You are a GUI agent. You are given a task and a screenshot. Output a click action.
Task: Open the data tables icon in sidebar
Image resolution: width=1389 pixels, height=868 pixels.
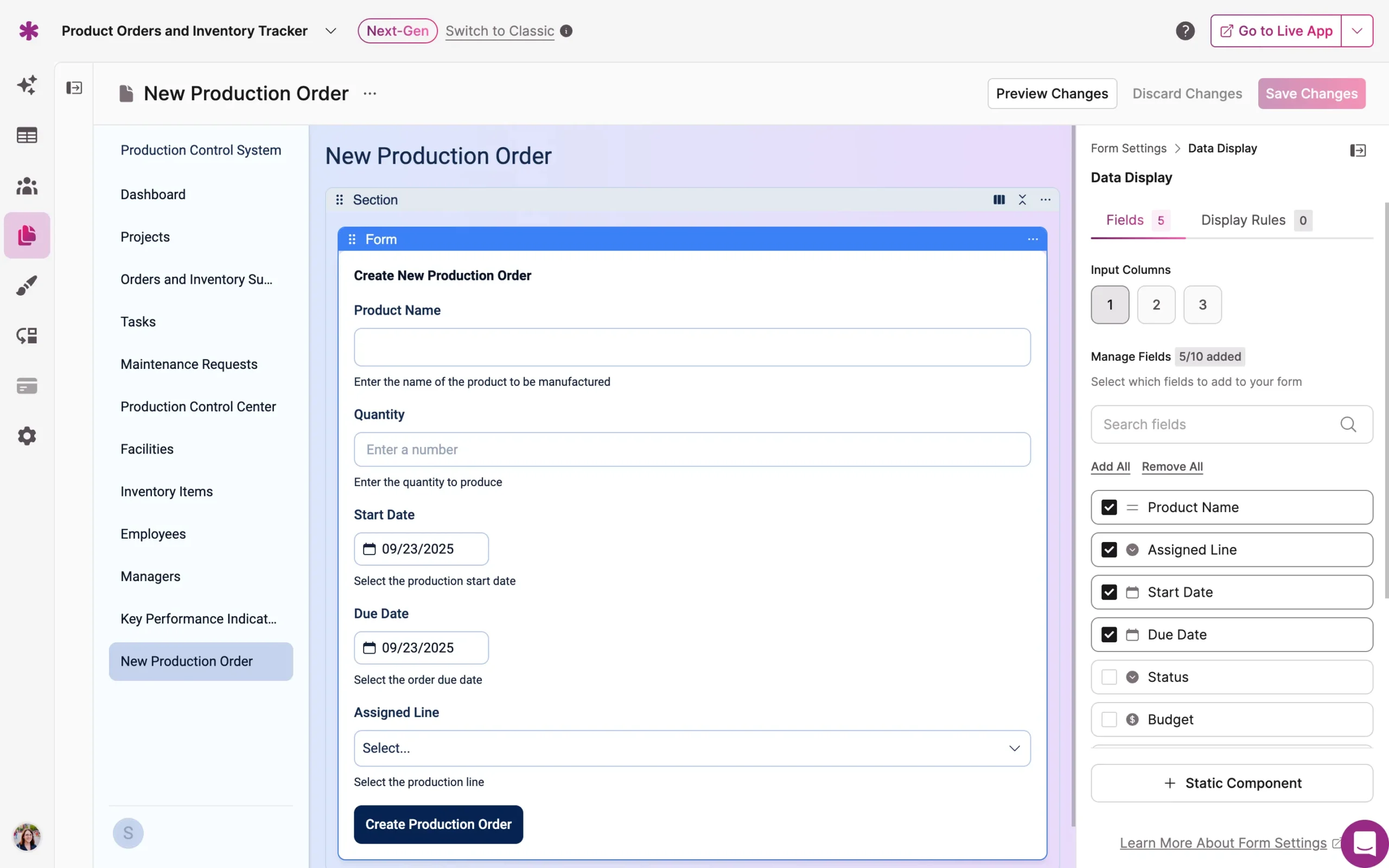click(27, 136)
